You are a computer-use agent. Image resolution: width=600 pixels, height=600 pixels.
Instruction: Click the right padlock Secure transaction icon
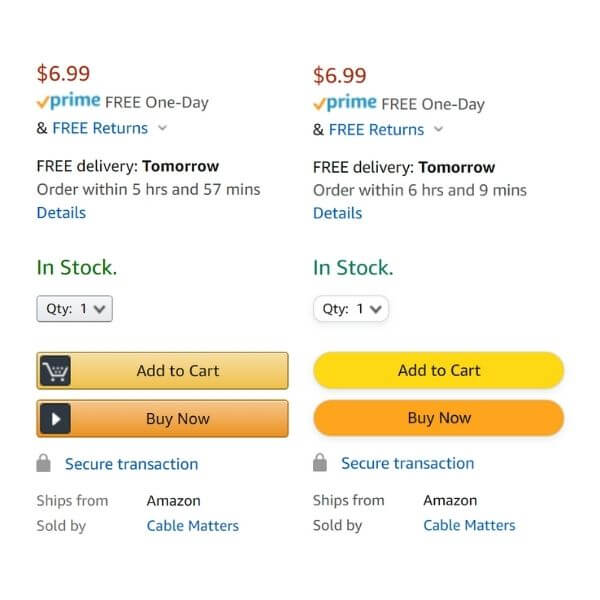[x=320, y=463]
